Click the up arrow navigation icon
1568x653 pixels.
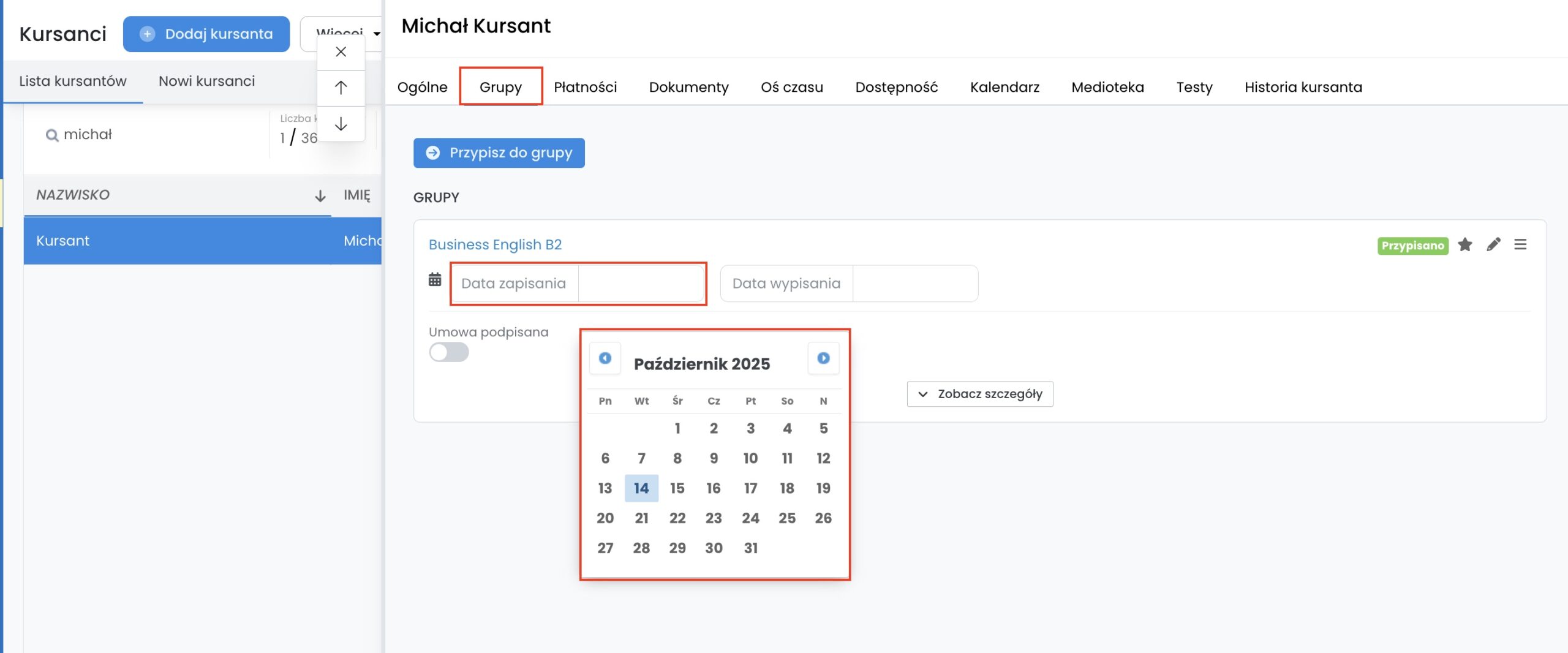click(341, 88)
